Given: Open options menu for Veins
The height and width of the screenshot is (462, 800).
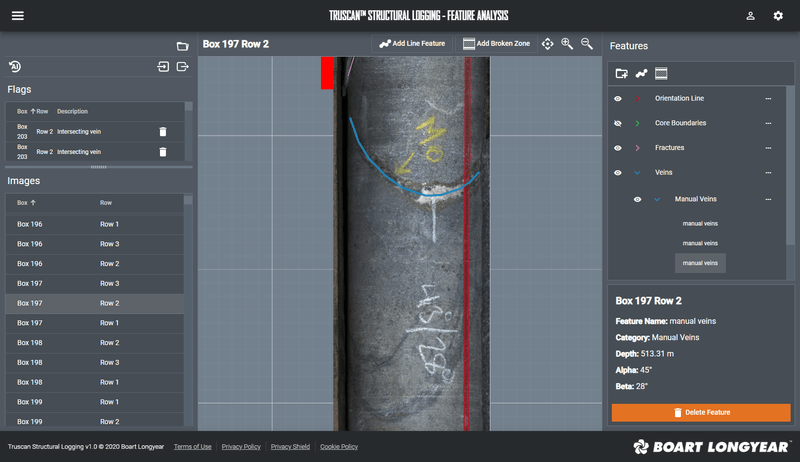Looking at the screenshot, I should pos(768,173).
